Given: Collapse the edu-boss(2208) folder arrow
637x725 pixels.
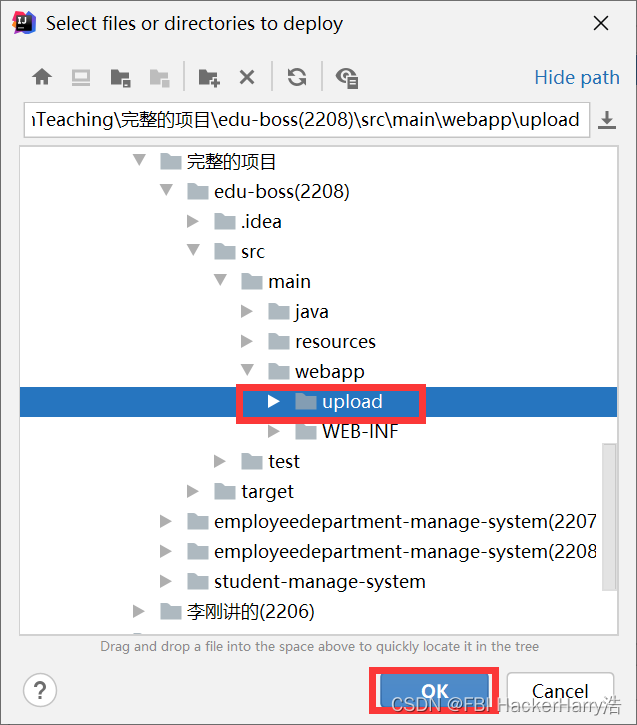Looking at the screenshot, I should pos(166,190).
